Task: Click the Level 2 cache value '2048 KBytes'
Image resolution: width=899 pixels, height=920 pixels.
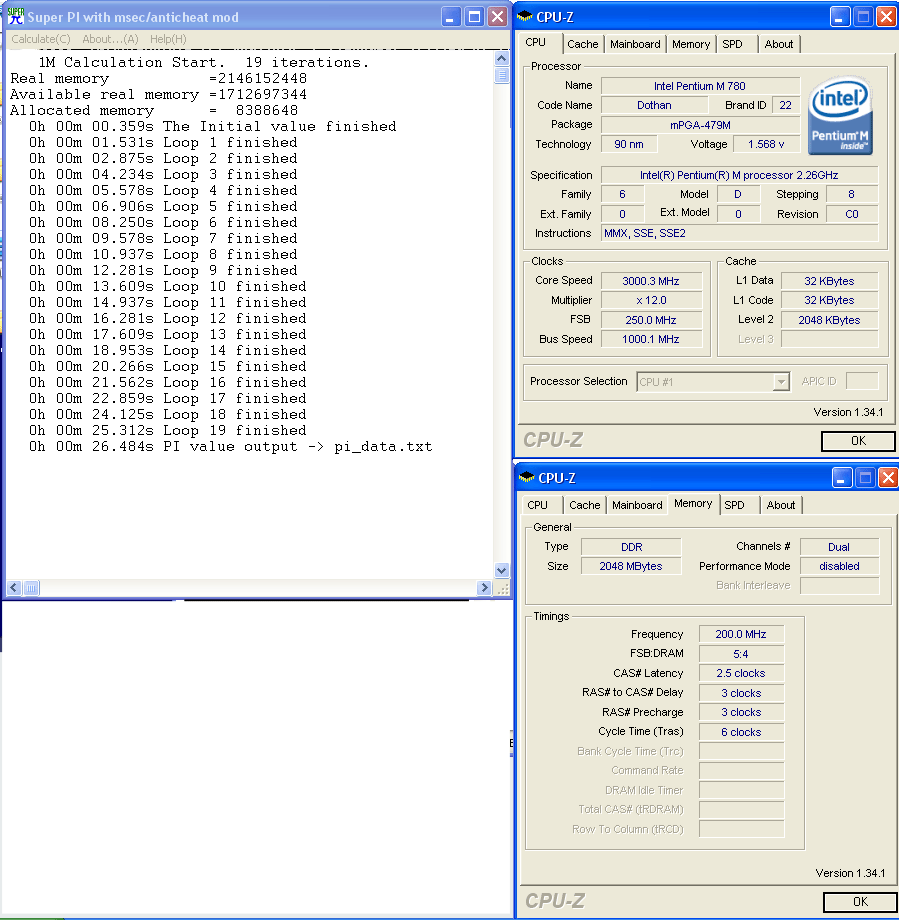Action: 829,320
